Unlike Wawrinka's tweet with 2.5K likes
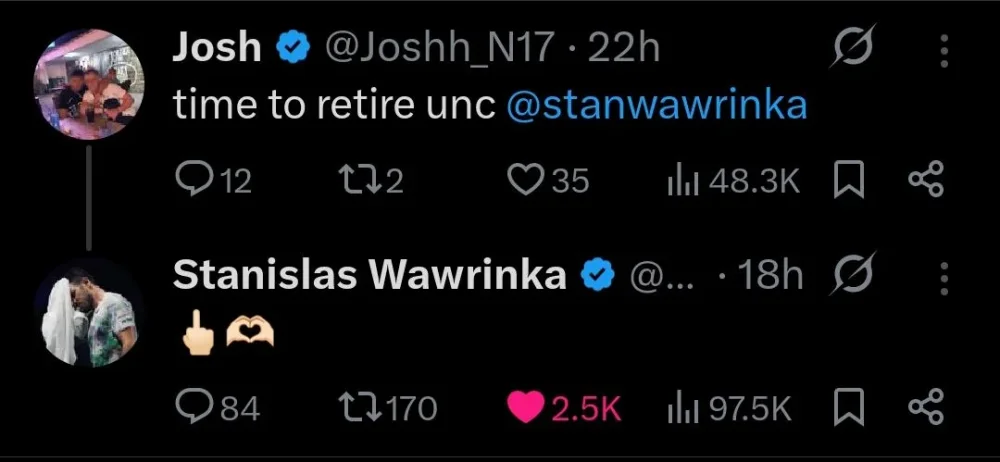 tap(525, 408)
